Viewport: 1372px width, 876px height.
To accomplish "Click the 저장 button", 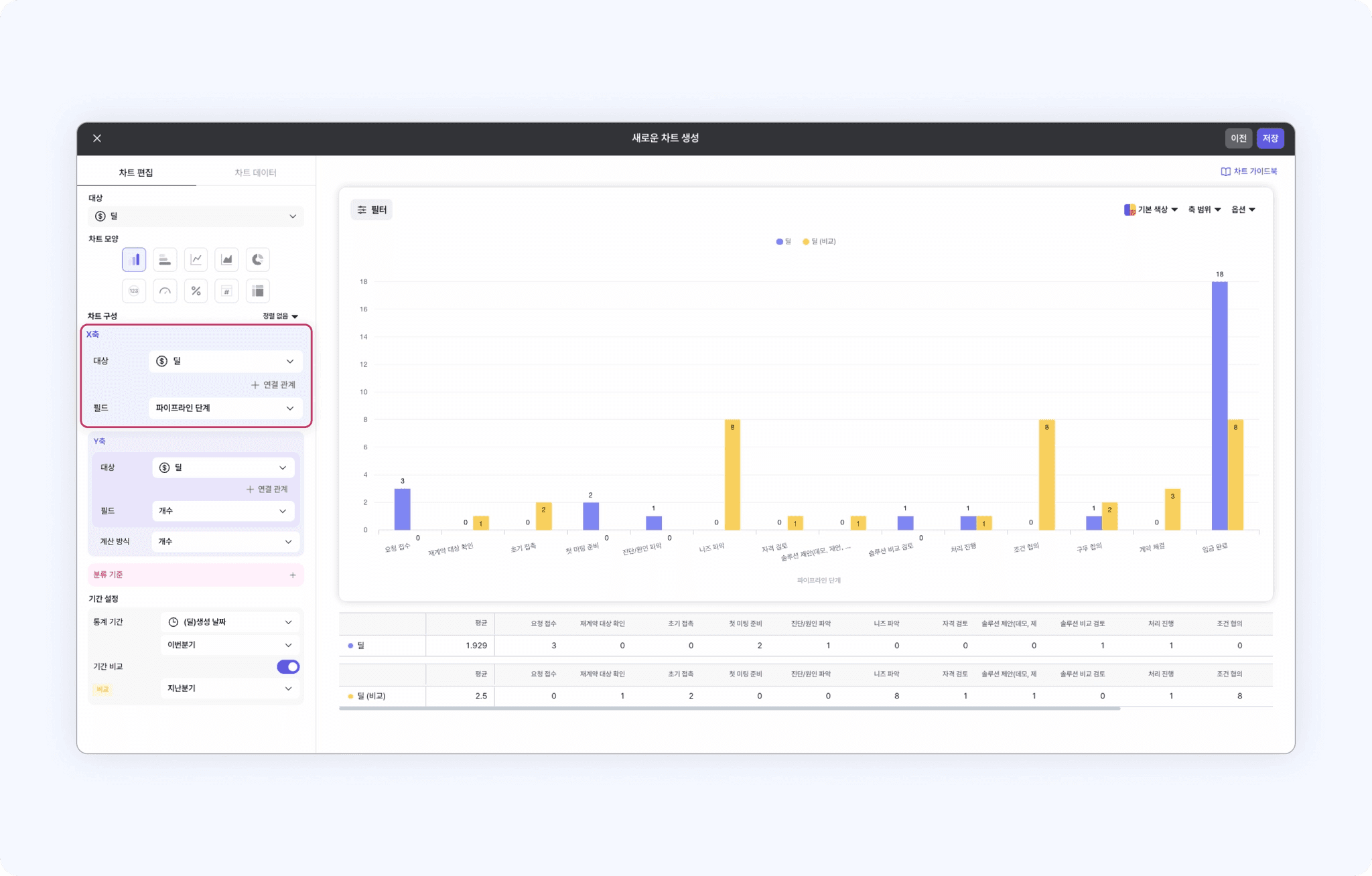I will point(1270,138).
